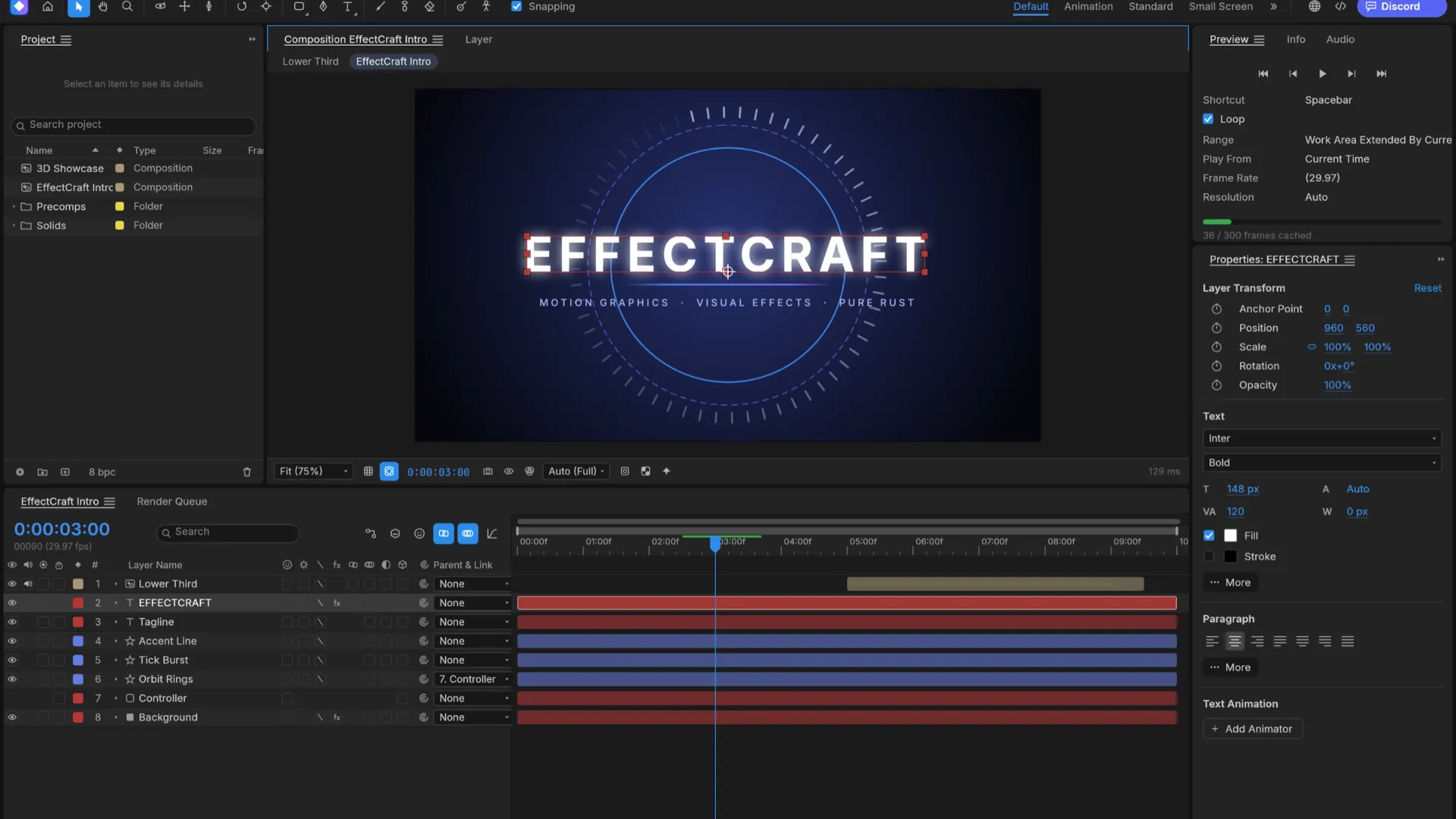Switch to the Info panel tab
The image size is (1456, 819).
(x=1296, y=39)
